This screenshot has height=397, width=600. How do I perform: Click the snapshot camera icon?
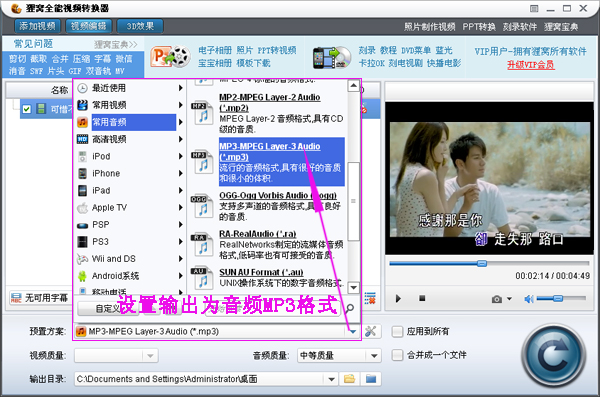[x=497, y=299]
